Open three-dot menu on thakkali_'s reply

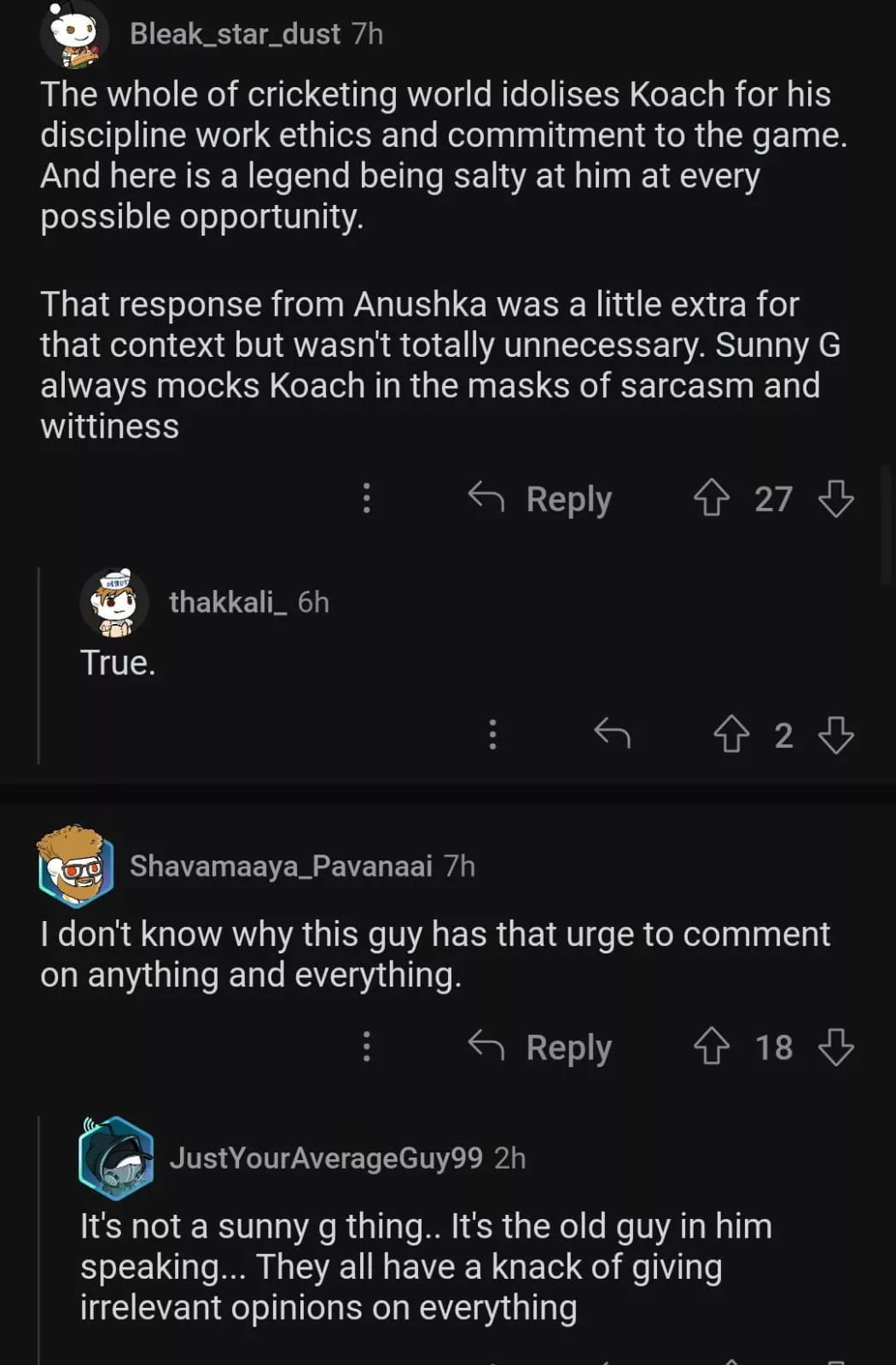[x=492, y=734]
